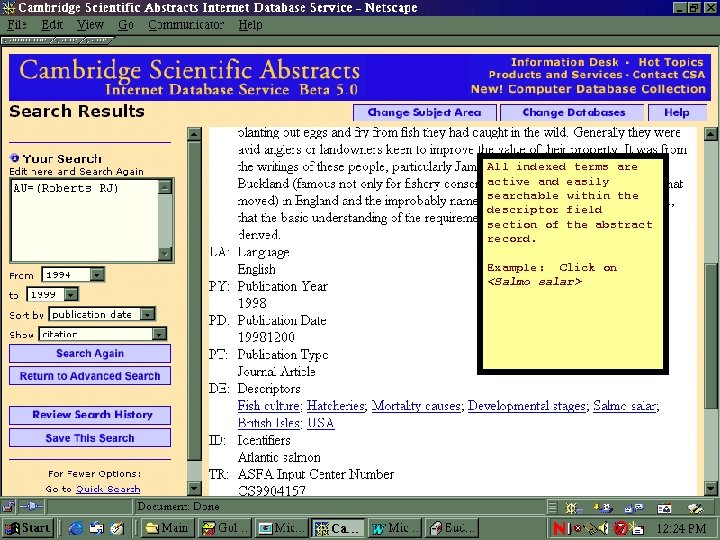Image resolution: width=720 pixels, height=540 pixels.
Task: Open Mailbox icon in Netscape component bar
Action: coord(603,507)
